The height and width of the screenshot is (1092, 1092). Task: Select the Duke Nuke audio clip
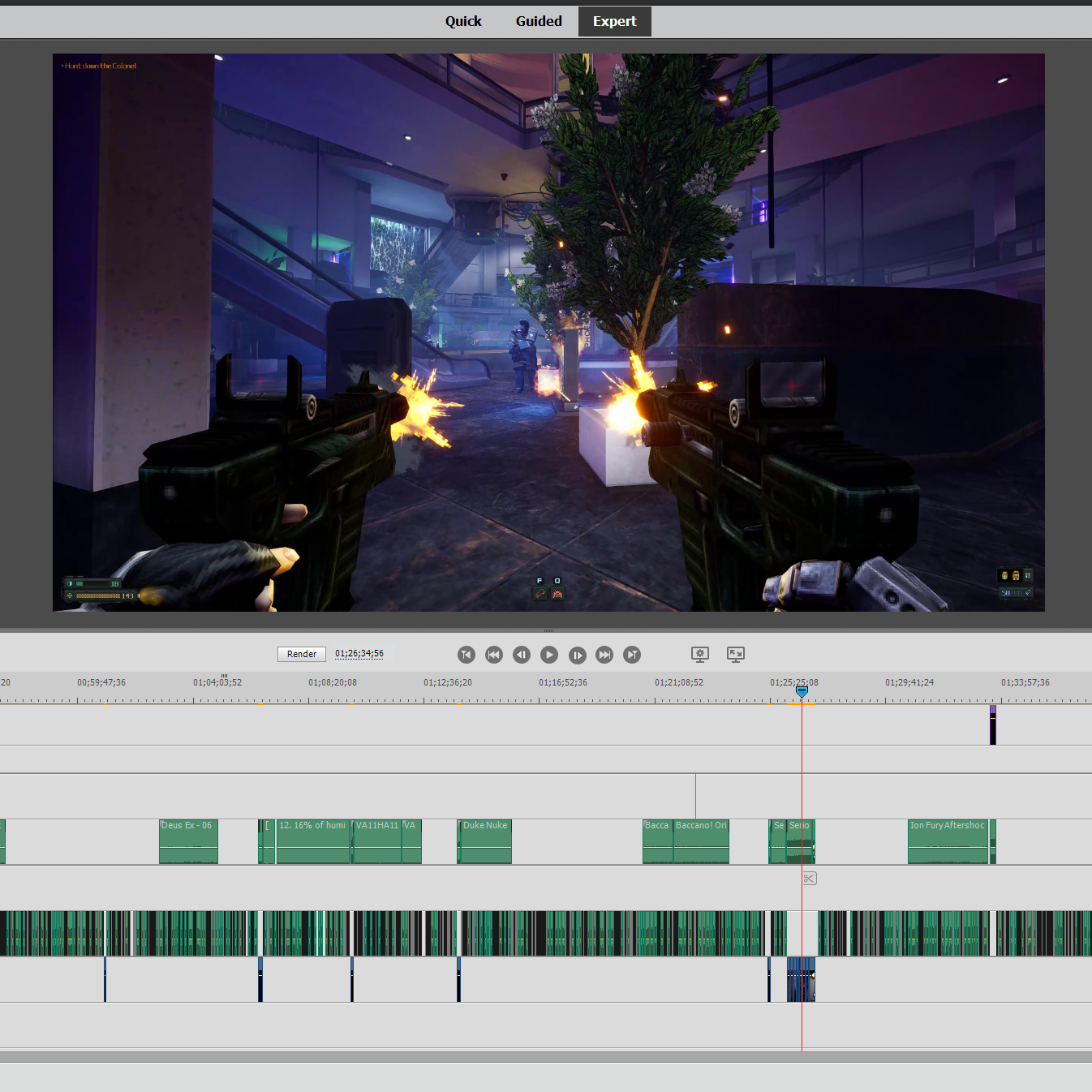[x=484, y=842]
